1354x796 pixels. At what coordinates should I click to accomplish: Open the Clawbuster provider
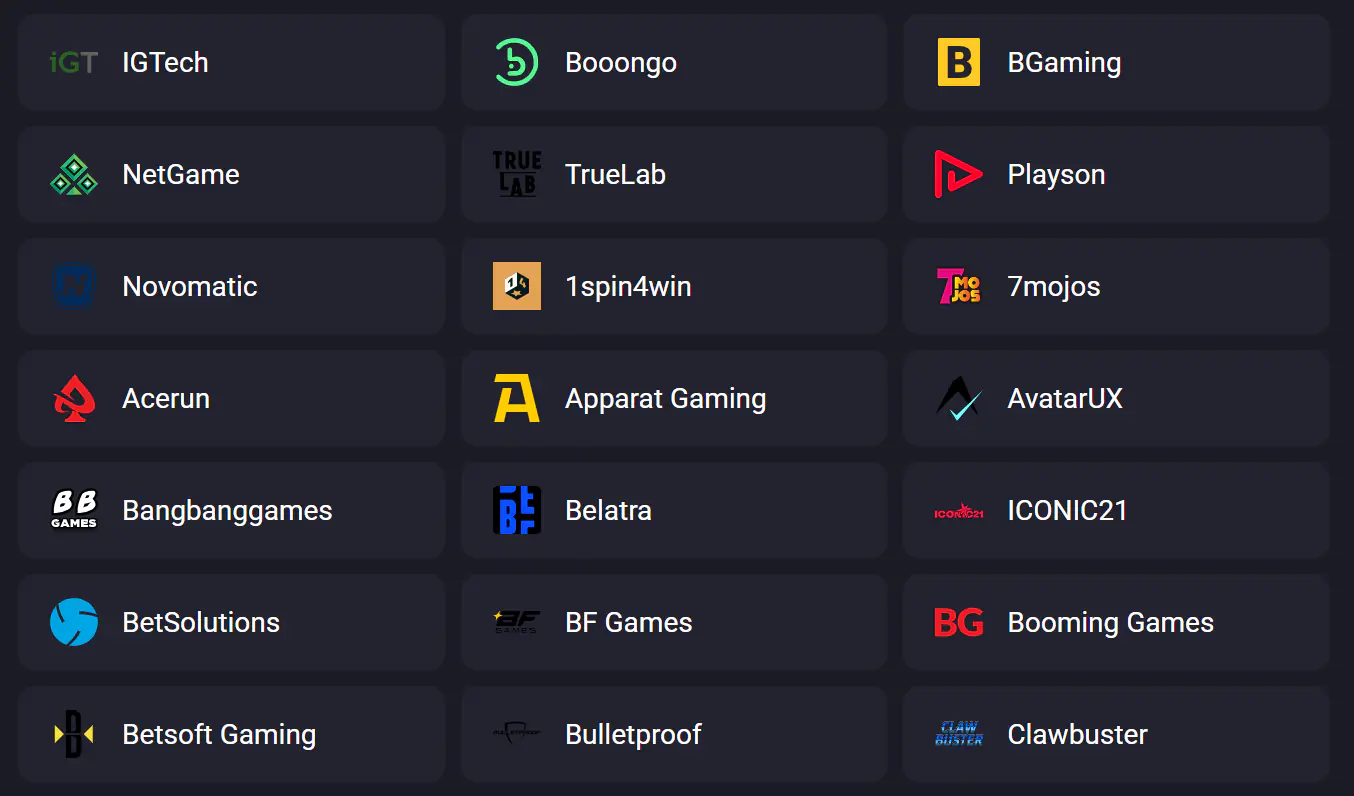(1116, 734)
